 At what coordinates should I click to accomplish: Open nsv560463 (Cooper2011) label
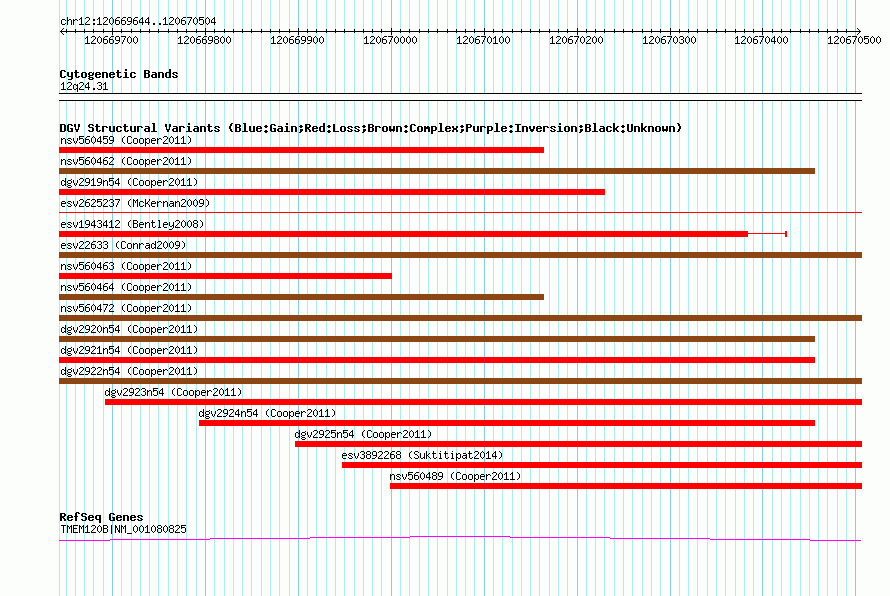(126, 266)
